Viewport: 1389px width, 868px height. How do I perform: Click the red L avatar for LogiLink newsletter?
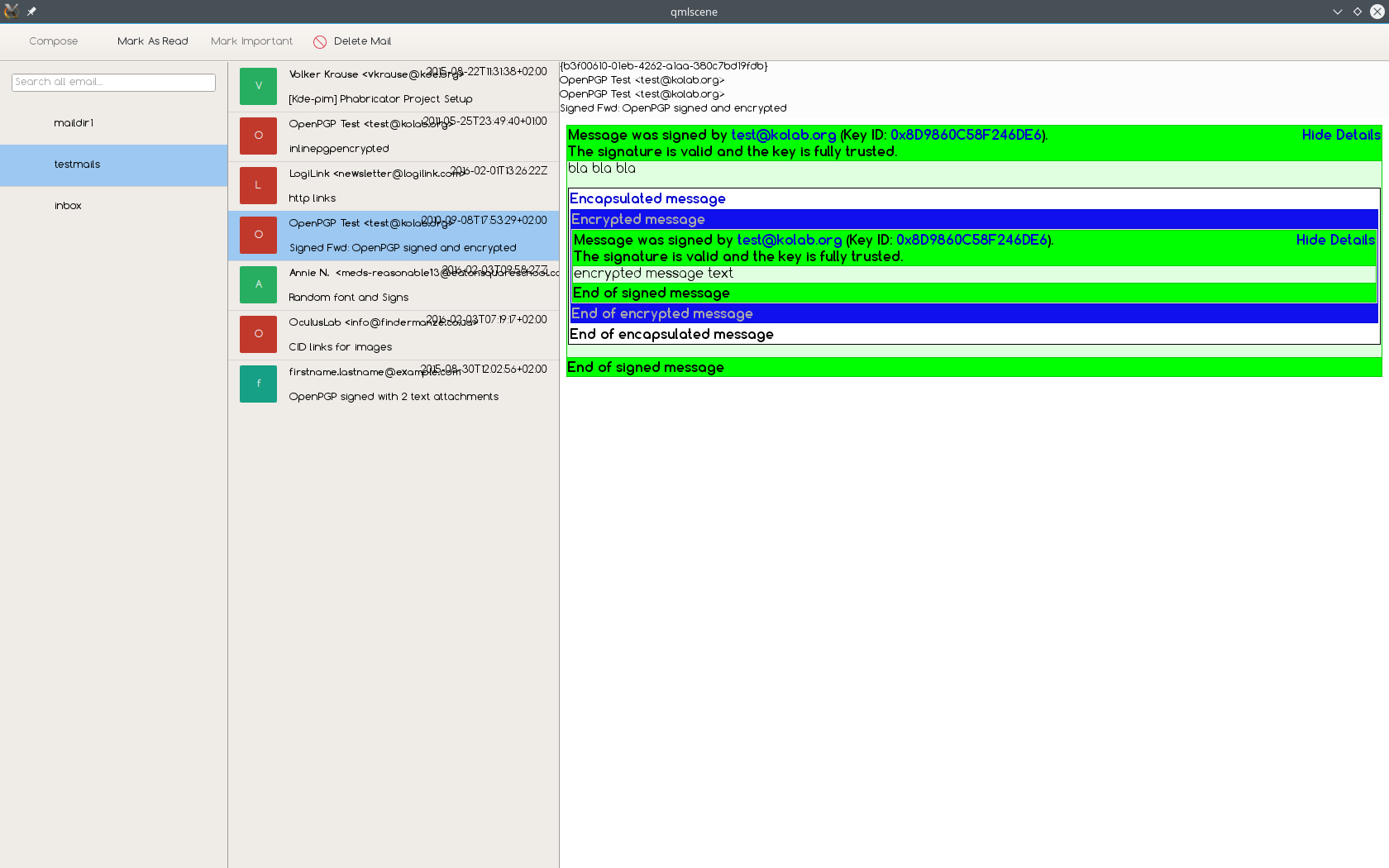tap(258, 185)
